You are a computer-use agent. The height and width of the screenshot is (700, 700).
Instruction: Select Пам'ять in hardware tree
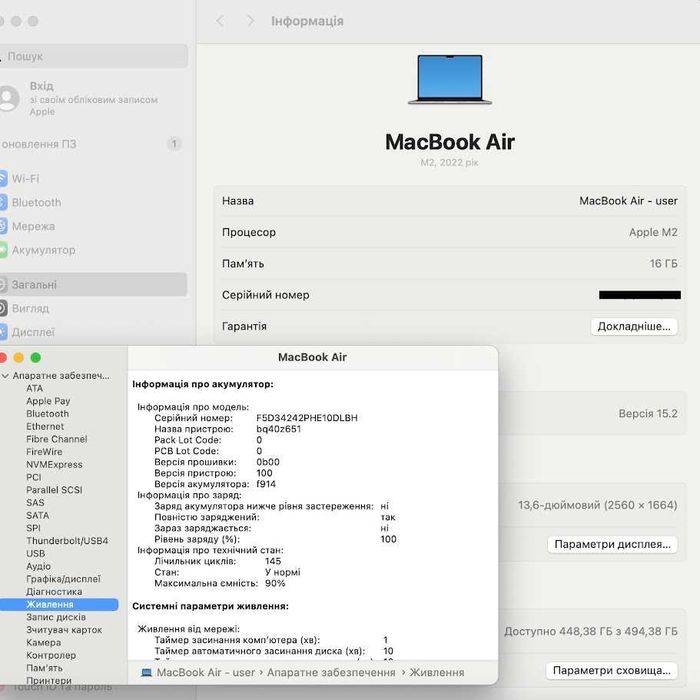coord(44,668)
